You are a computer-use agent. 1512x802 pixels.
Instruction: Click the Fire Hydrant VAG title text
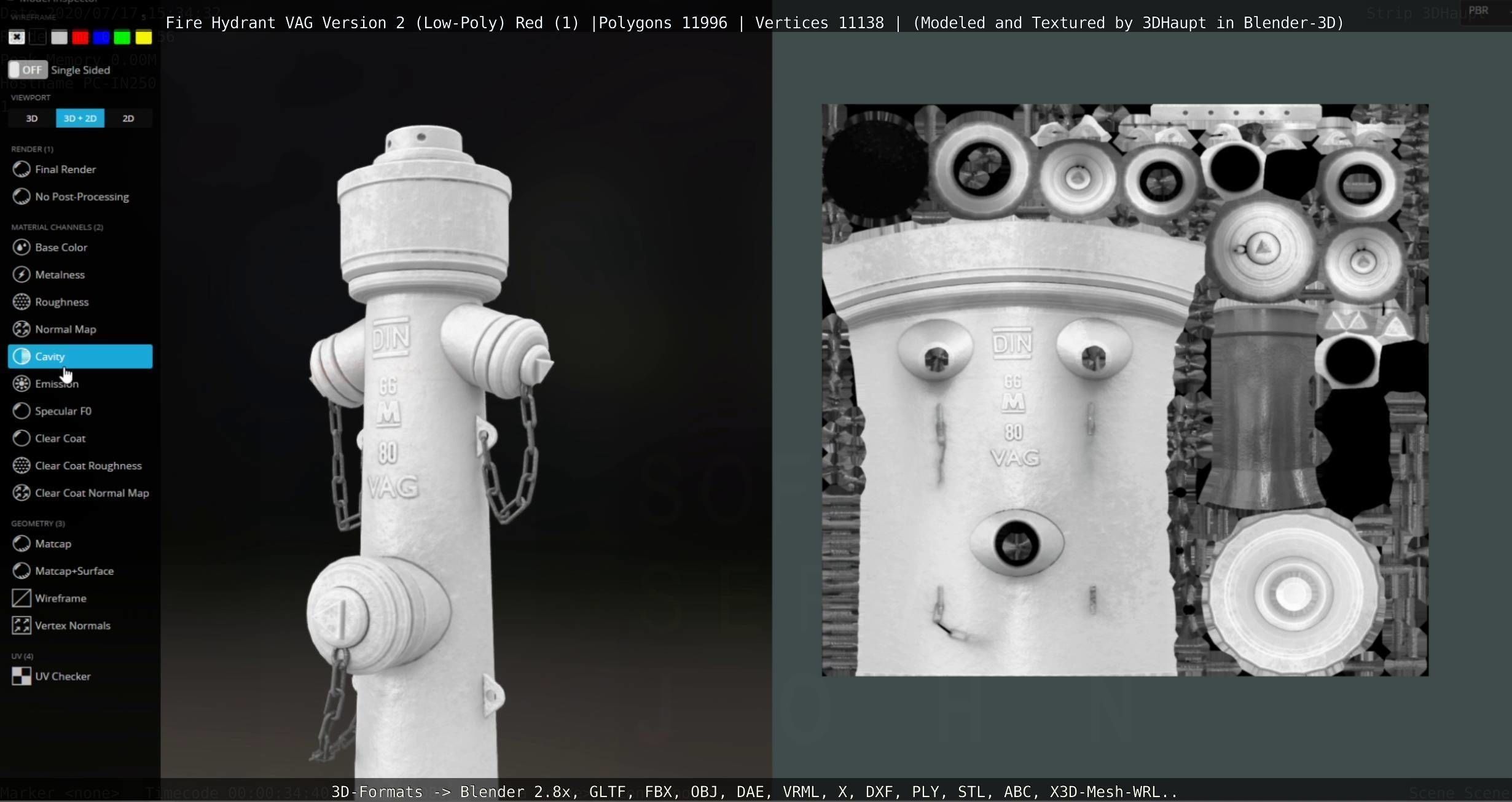(754, 23)
